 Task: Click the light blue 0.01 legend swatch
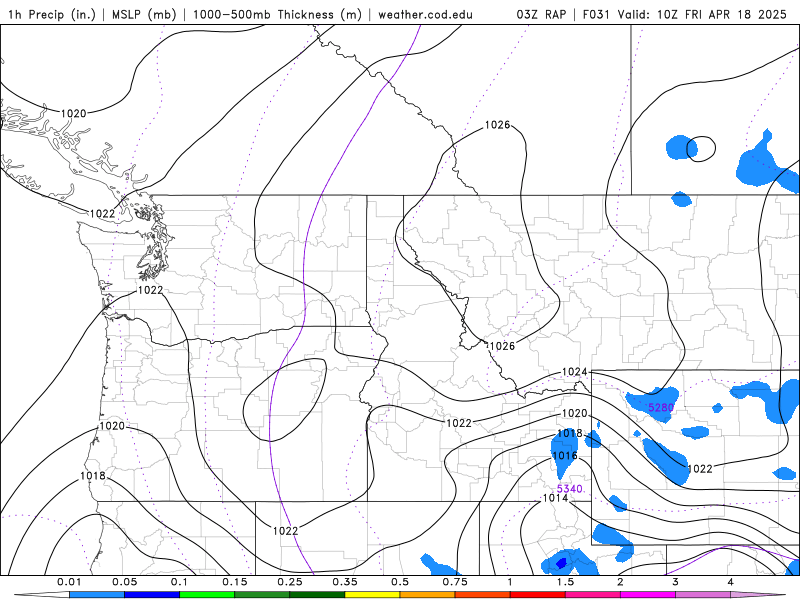[x=96, y=595]
